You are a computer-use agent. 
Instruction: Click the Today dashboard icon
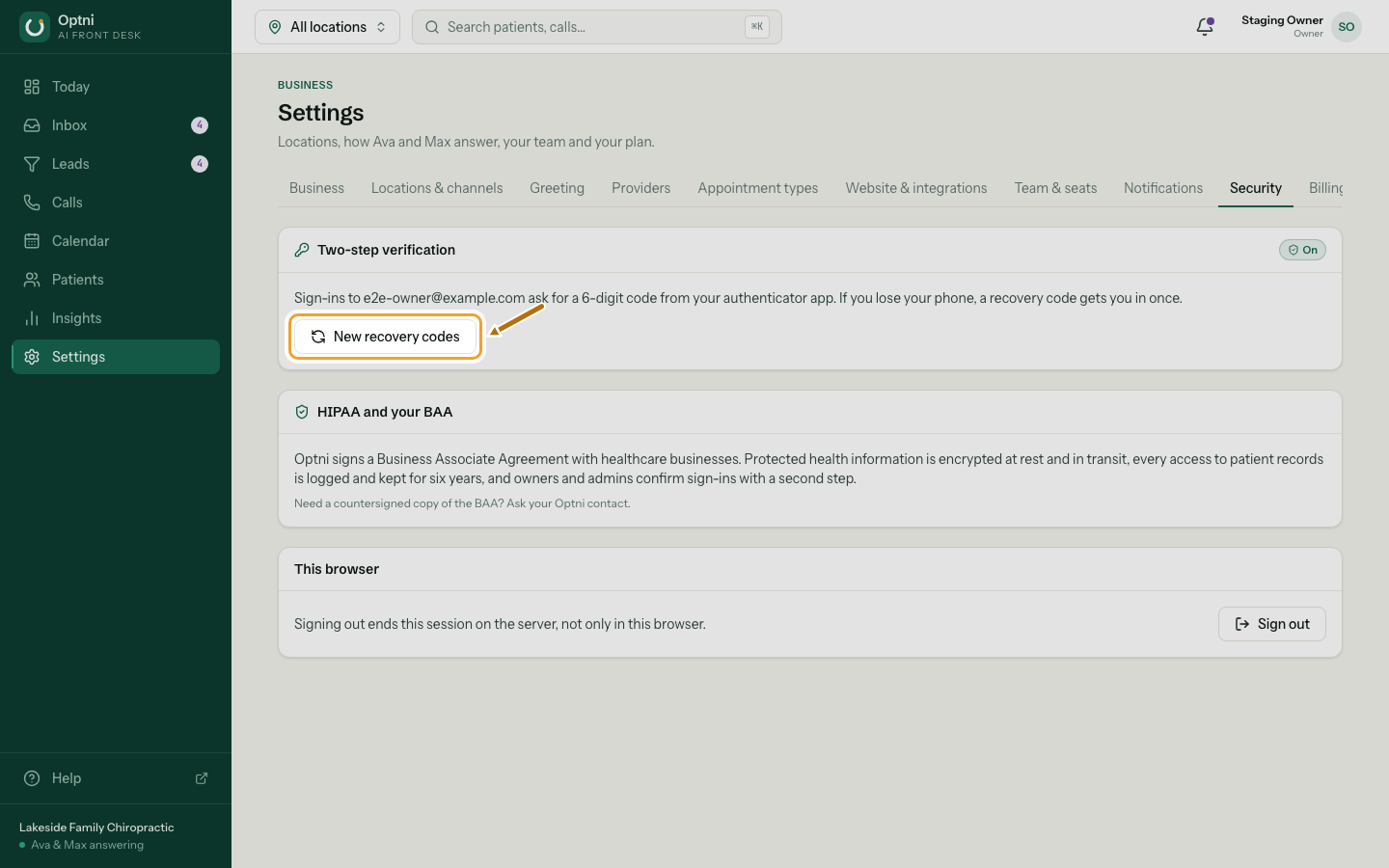click(32, 87)
